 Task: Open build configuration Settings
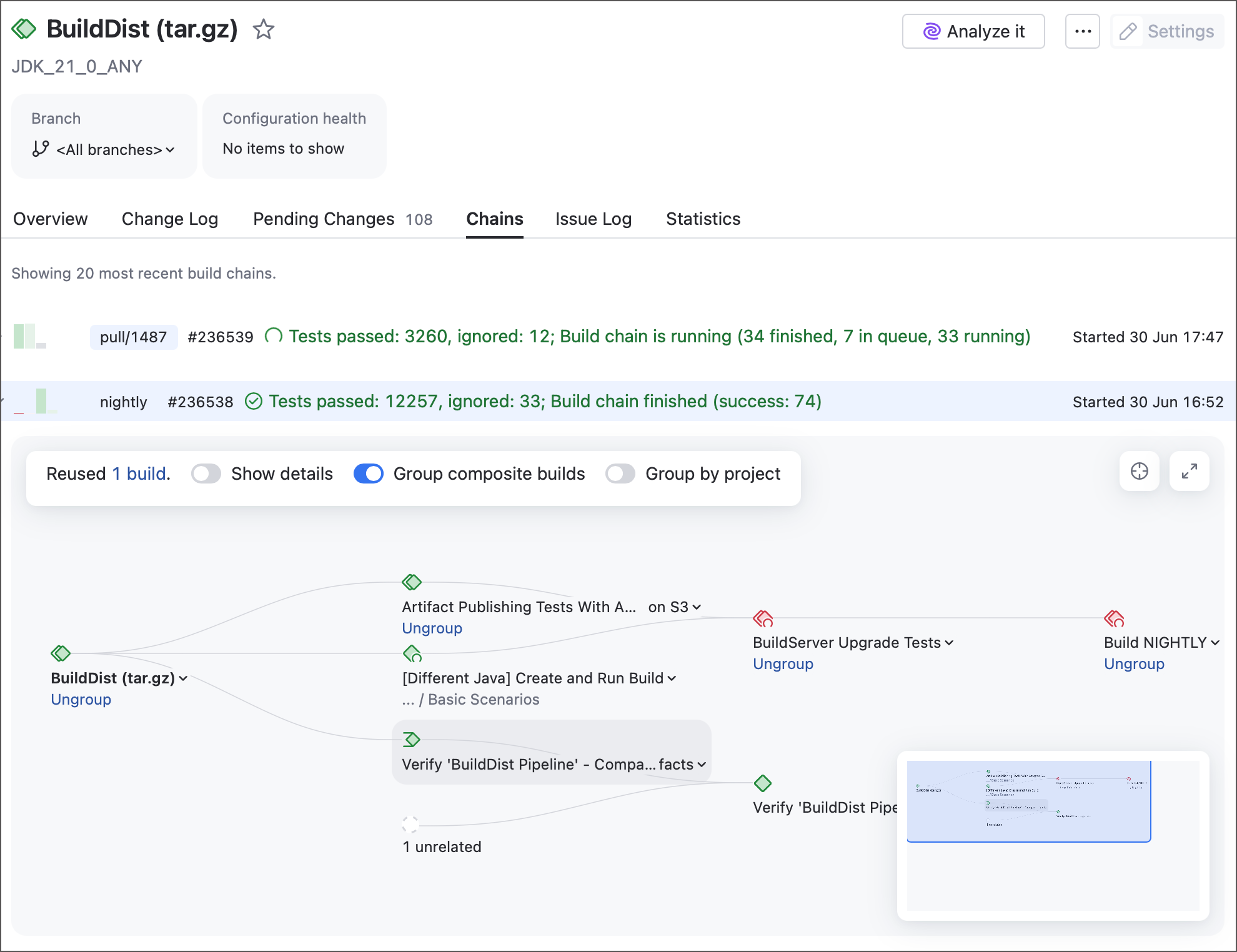1167,31
